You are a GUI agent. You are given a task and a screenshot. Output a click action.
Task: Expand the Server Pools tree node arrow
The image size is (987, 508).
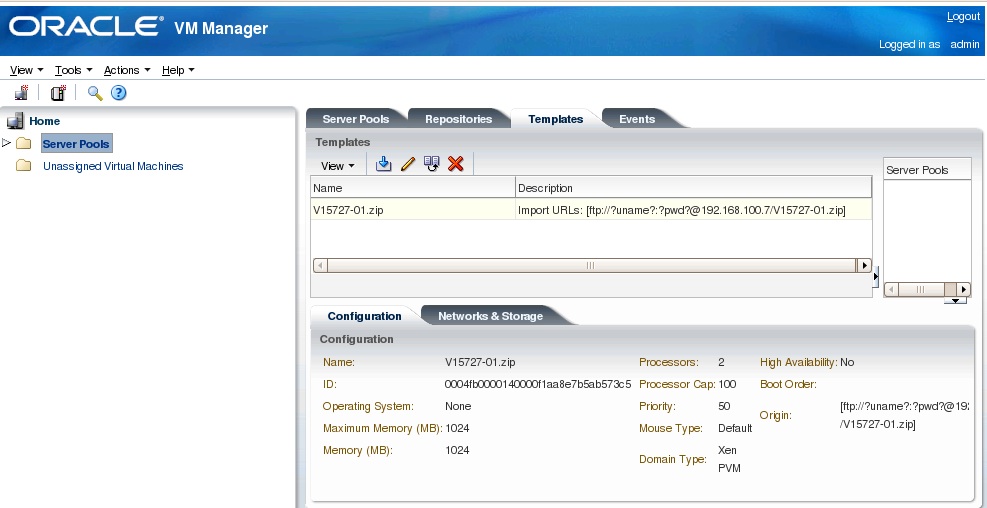click(x=7, y=144)
